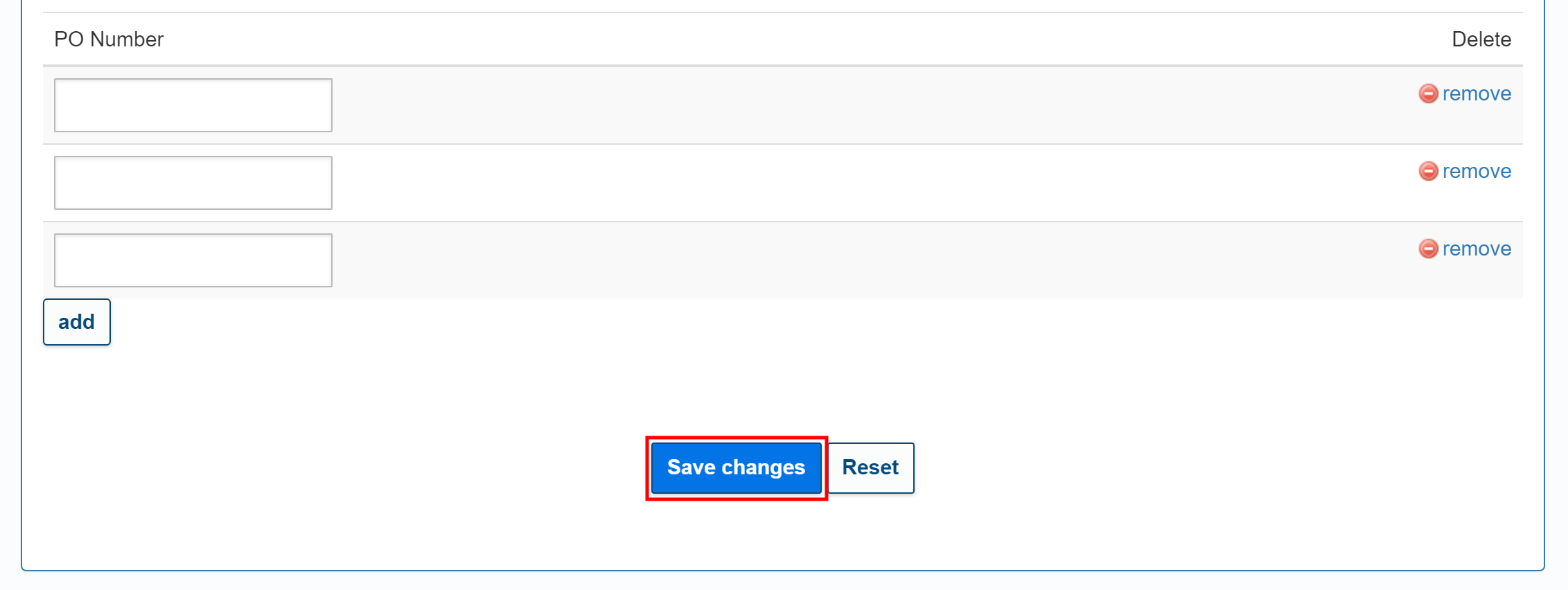This screenshot has height=590, width=1568.
Task: Add a new PO Number row
Action: tap(77, 322)
